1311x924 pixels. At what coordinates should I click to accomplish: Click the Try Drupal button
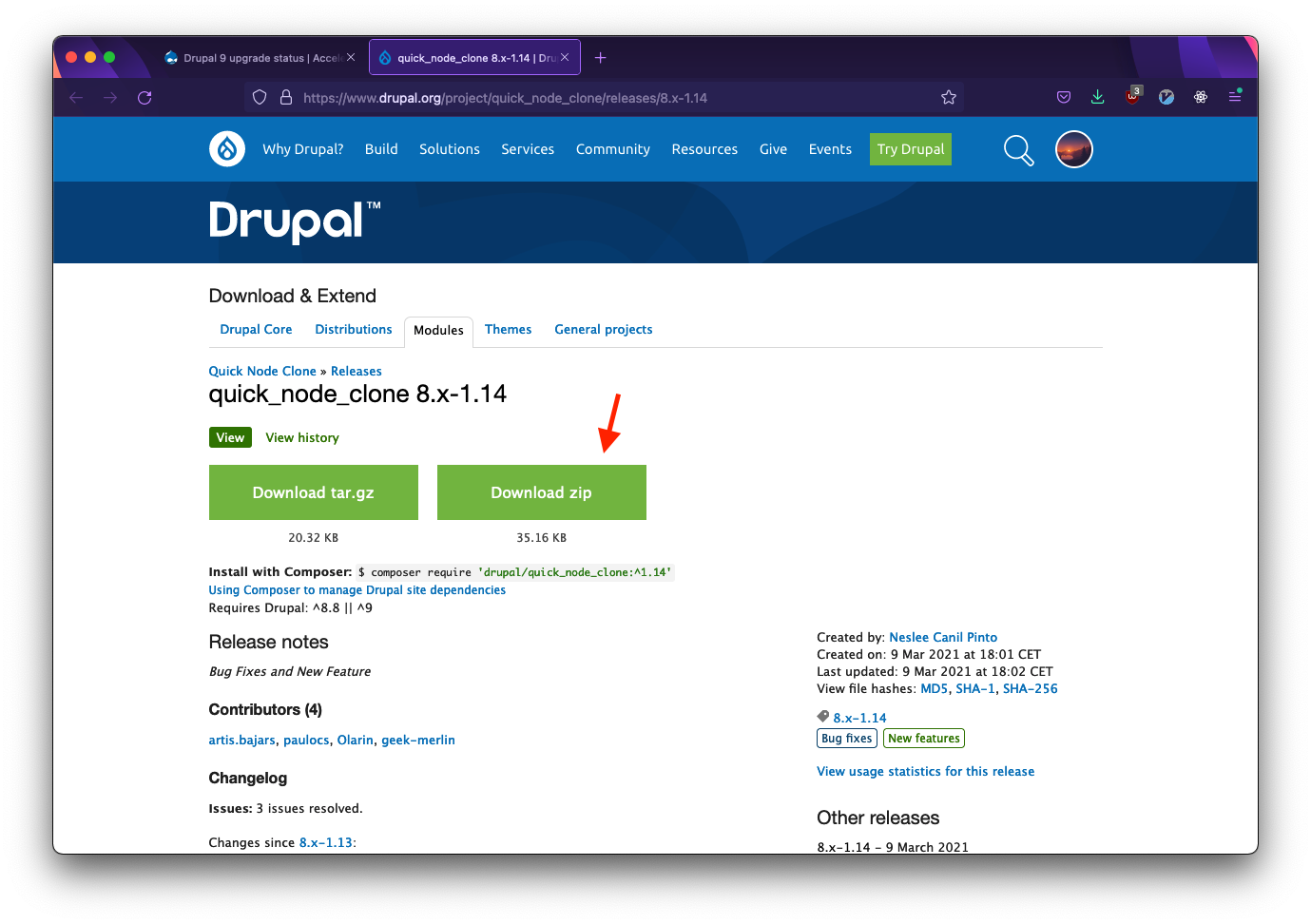(x=911, y=149)
